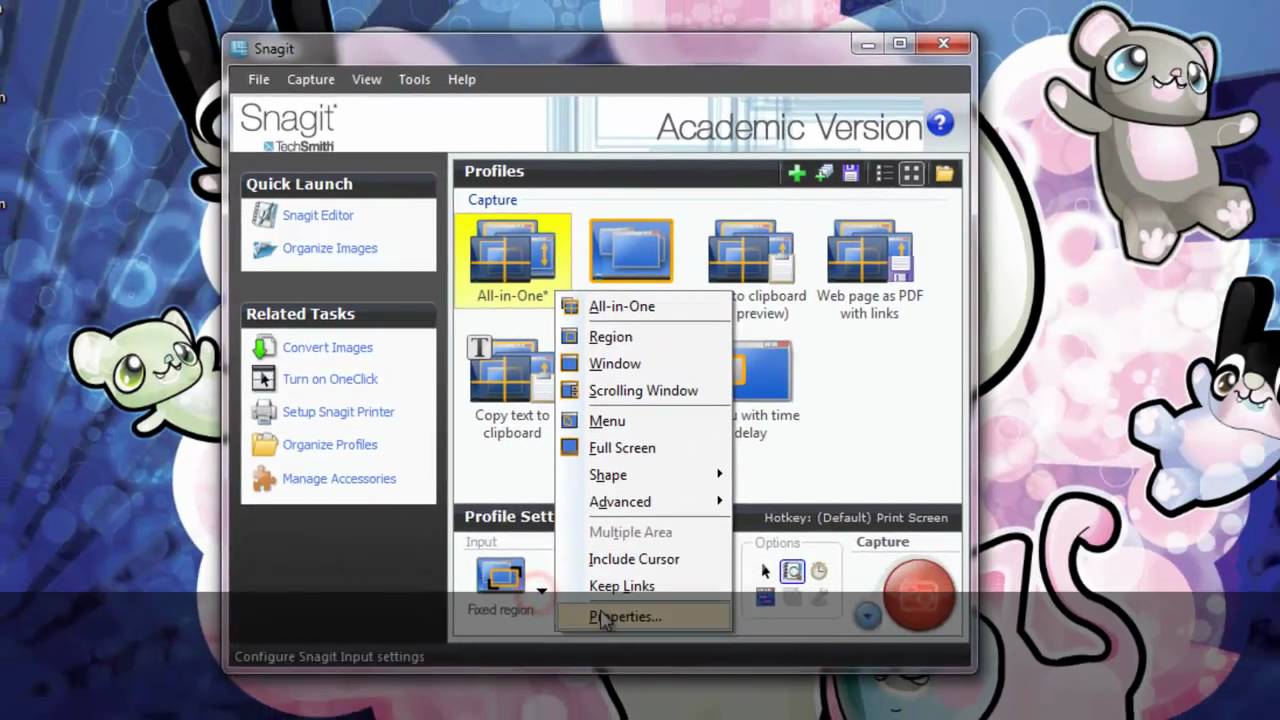
Task: Select the All-in-One capture profile
Action: coord(512,260)
